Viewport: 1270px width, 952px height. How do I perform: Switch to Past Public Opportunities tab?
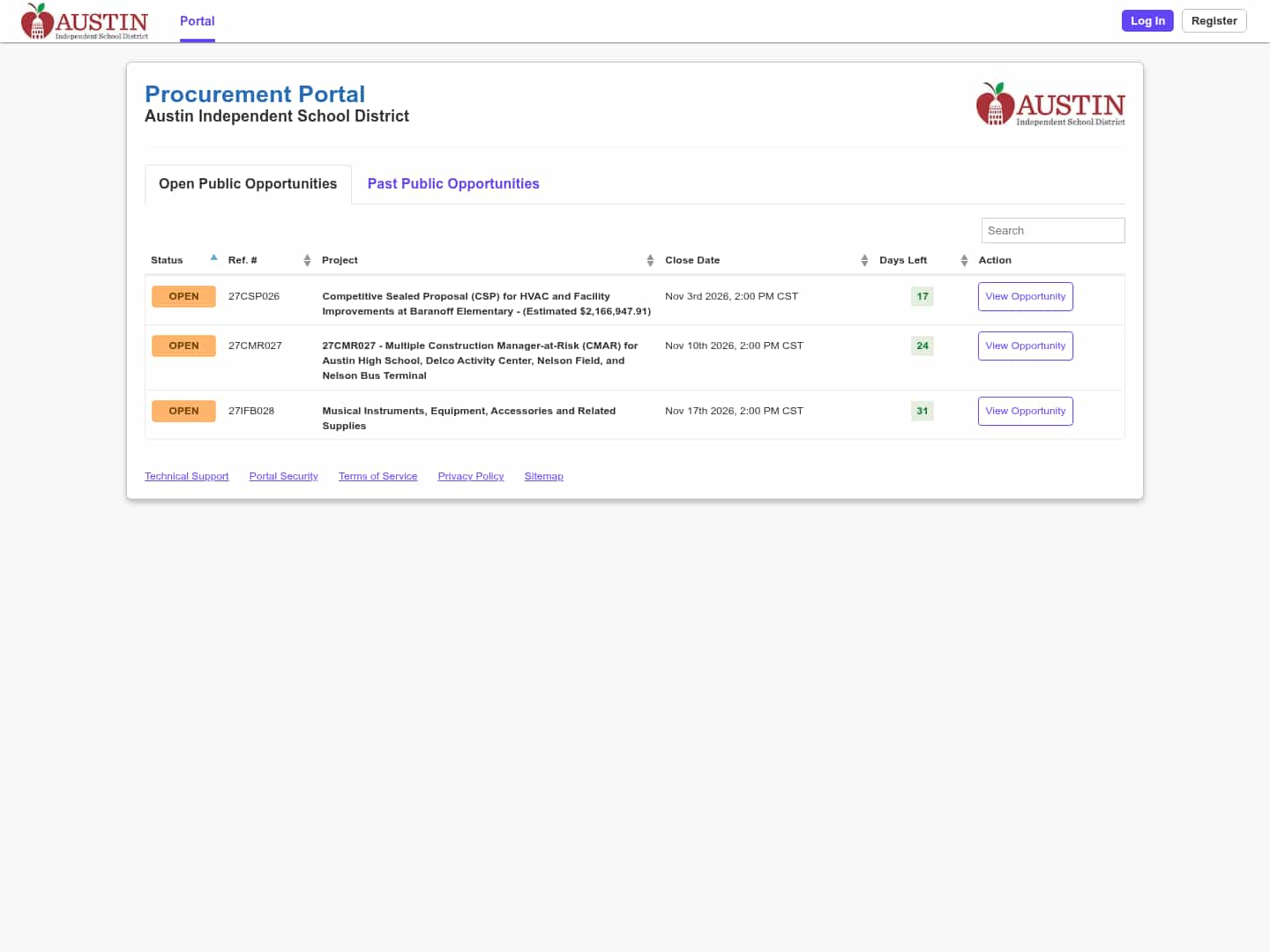click(453, 184)
